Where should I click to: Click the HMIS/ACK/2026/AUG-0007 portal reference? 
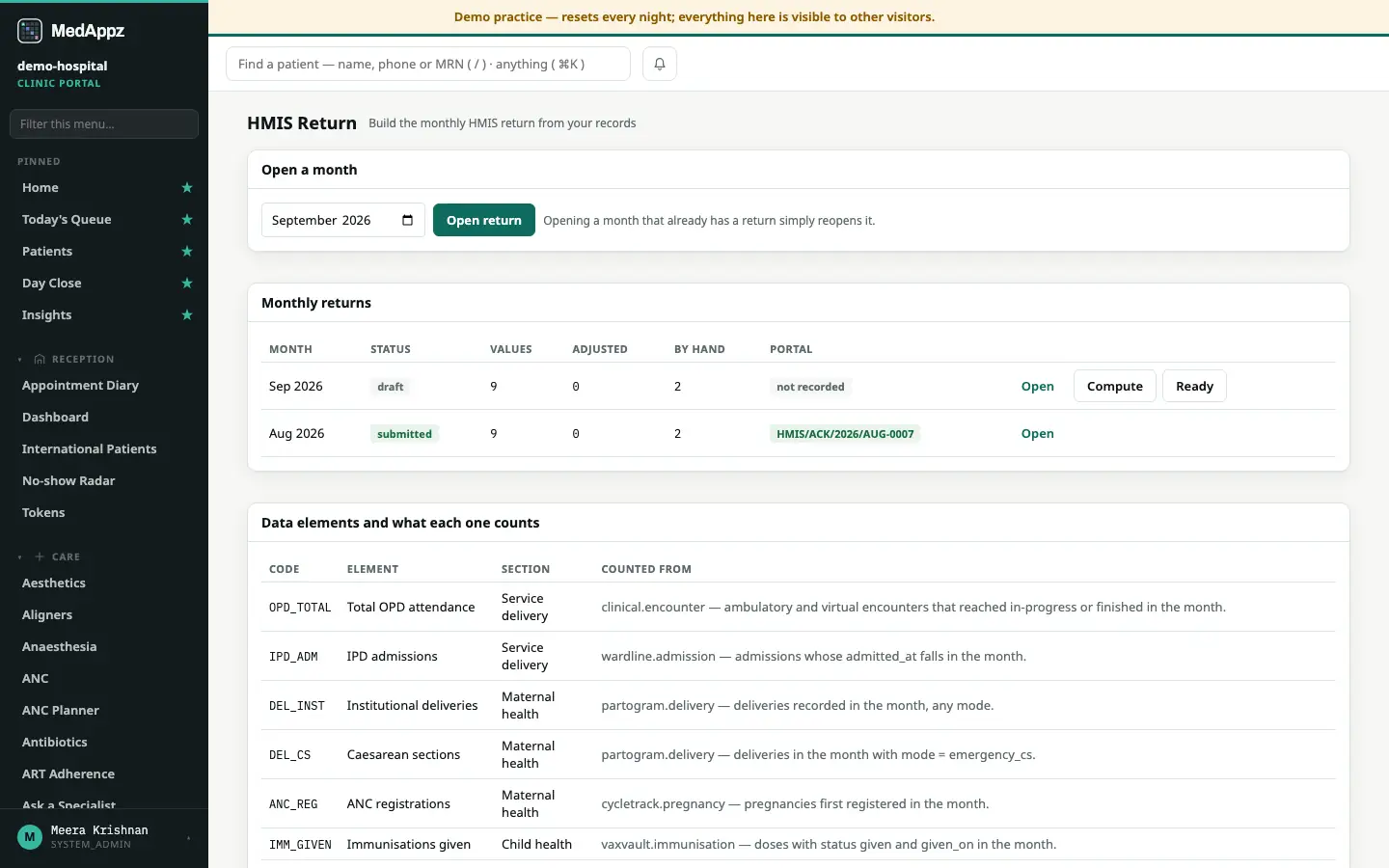pos(845,434)
